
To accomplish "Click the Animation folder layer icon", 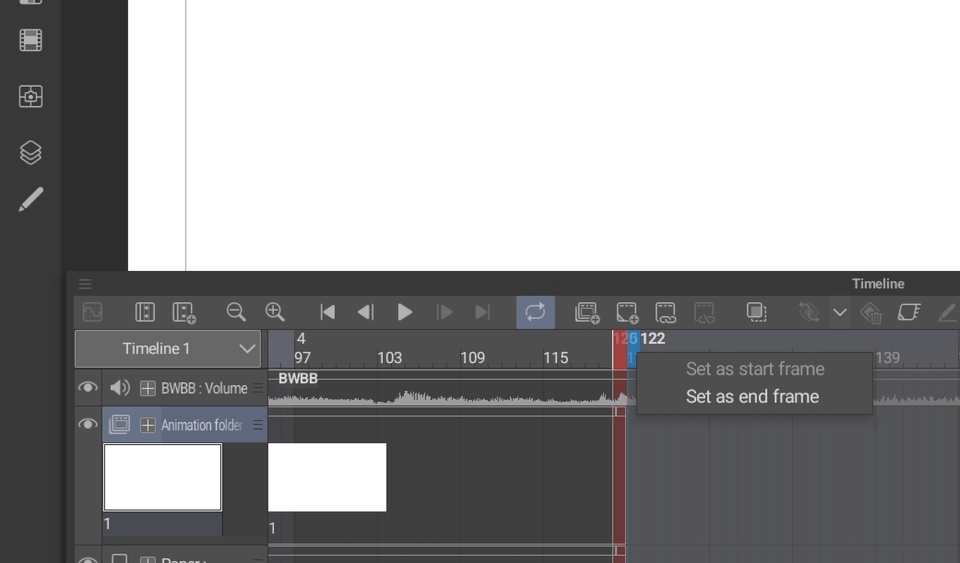I will 119,424.
